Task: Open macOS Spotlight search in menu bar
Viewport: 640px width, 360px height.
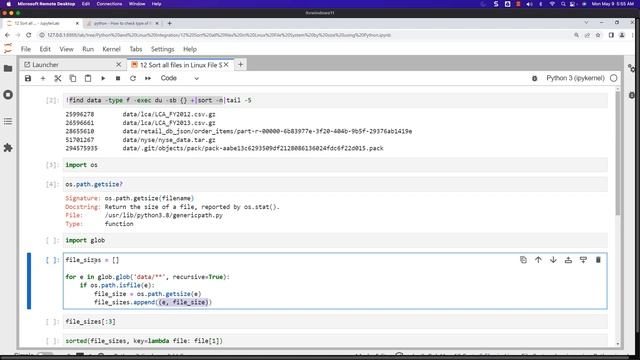Action: tap(563, 4)
